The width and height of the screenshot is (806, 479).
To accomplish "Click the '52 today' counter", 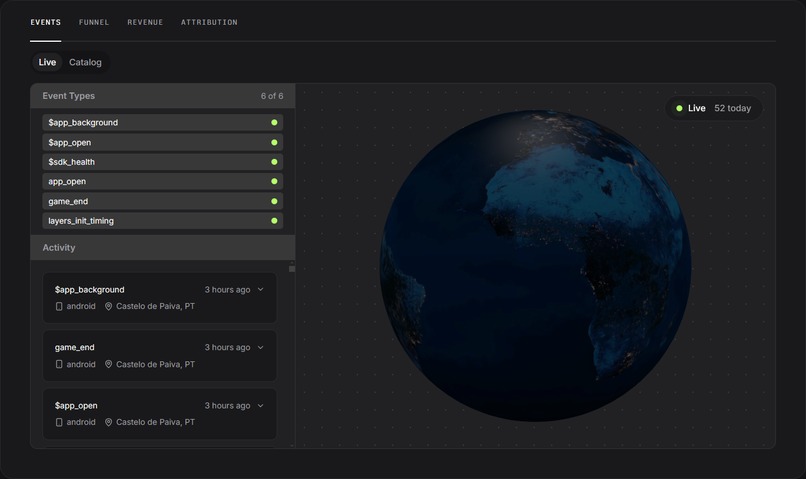I will tap(732, 108).
